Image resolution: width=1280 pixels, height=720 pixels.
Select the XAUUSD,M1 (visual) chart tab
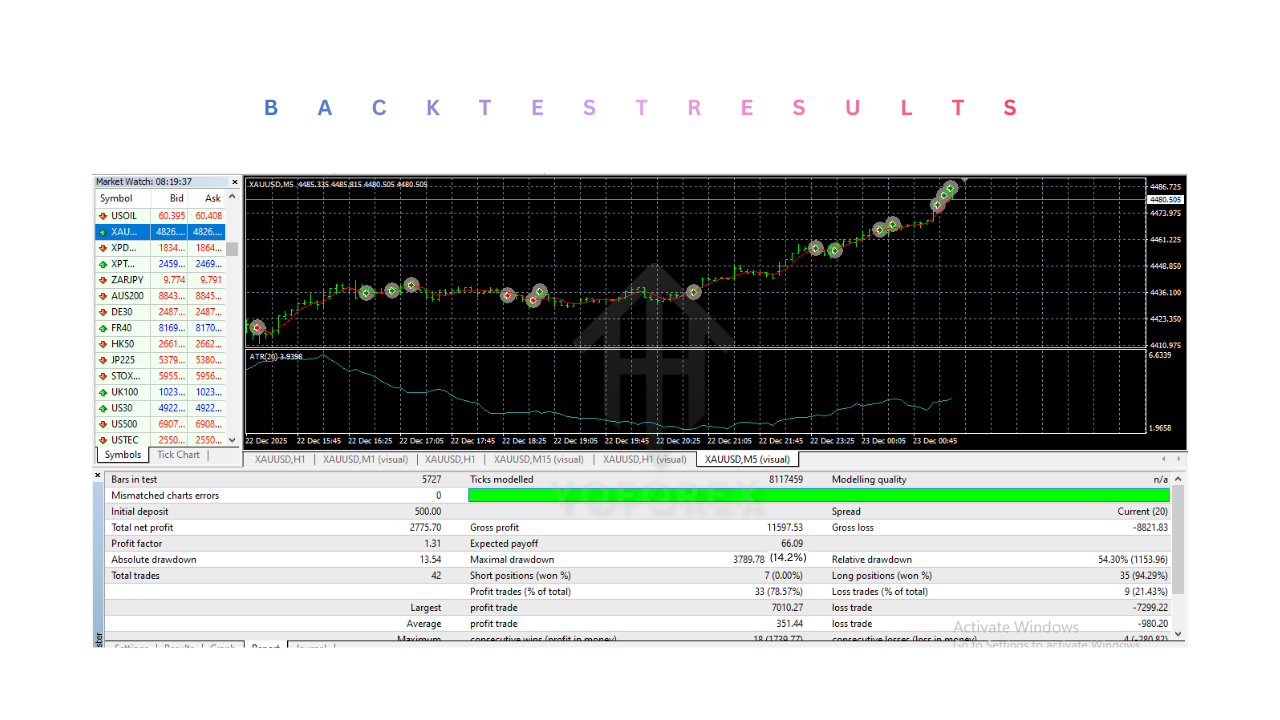pos(366,459)
